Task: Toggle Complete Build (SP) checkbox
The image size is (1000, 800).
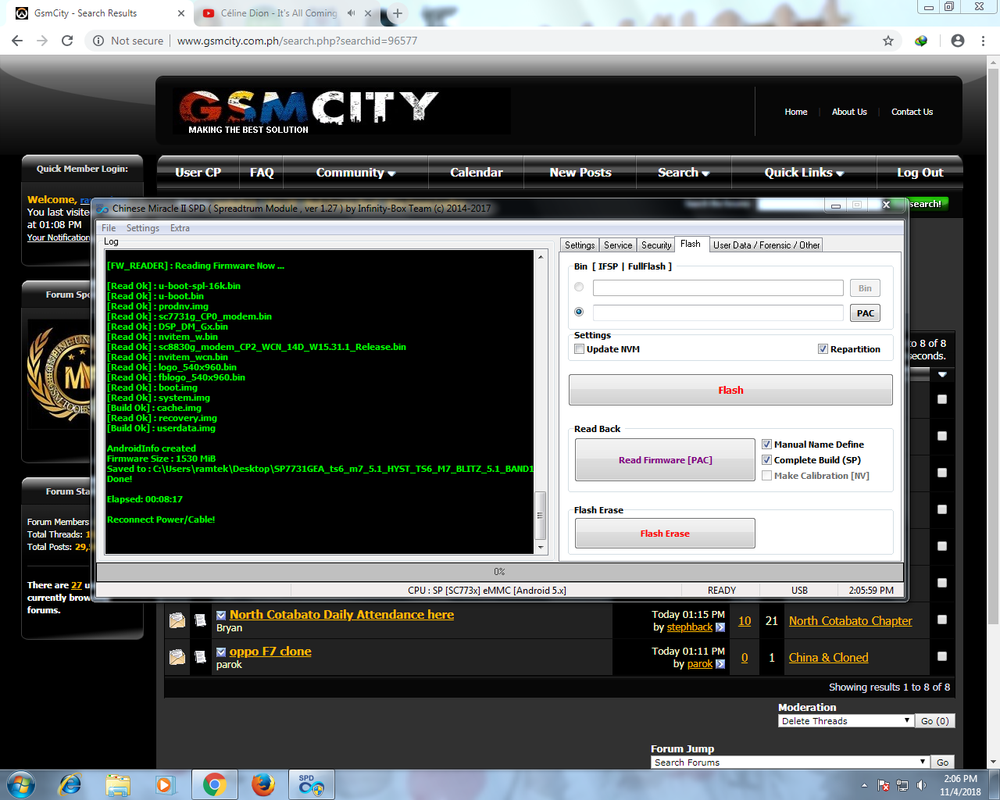Action: pos(767,460)
